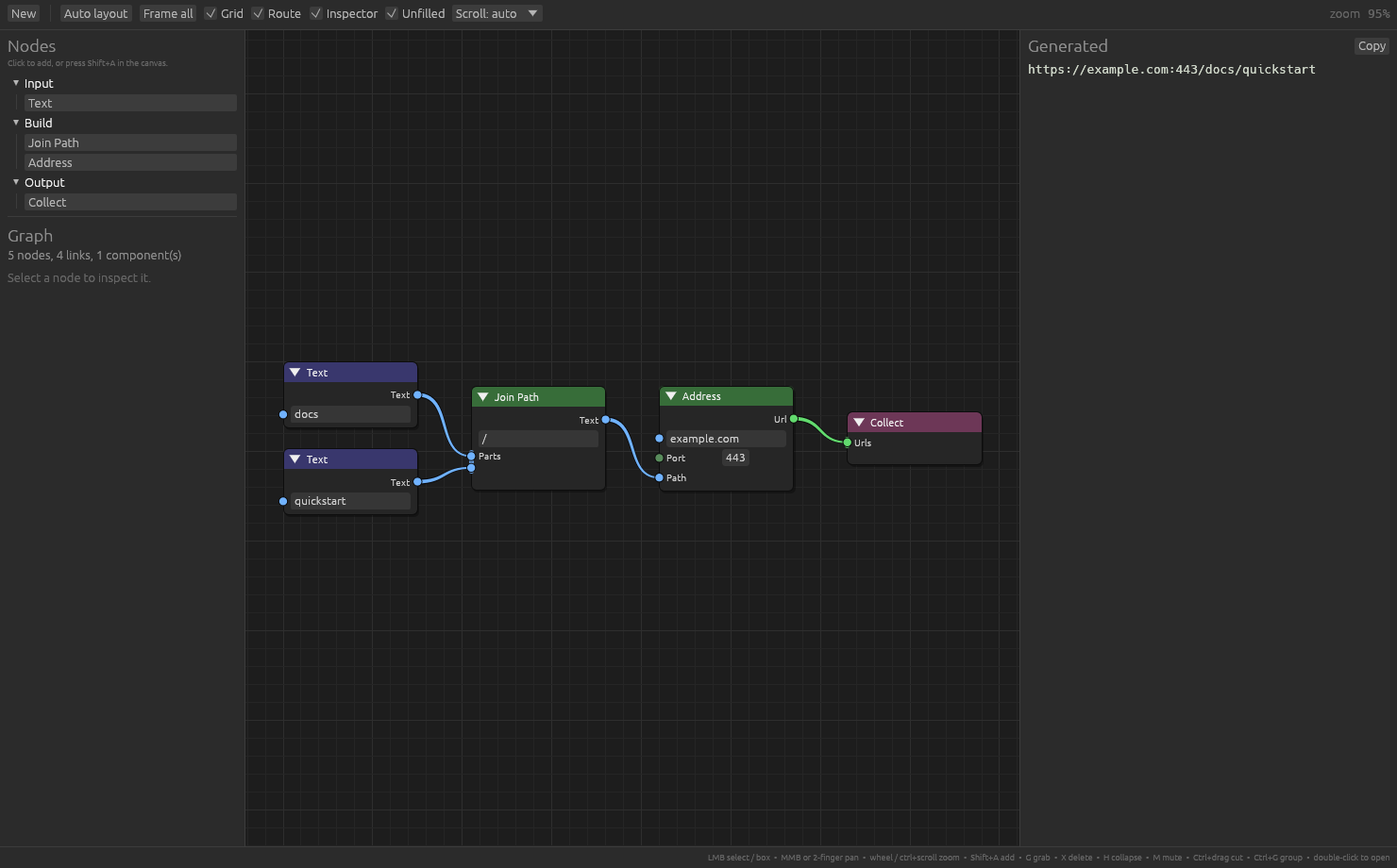The image size is (1397, 868).
Task: Add a Text node from the Nodes list
Action: point(130,103)
